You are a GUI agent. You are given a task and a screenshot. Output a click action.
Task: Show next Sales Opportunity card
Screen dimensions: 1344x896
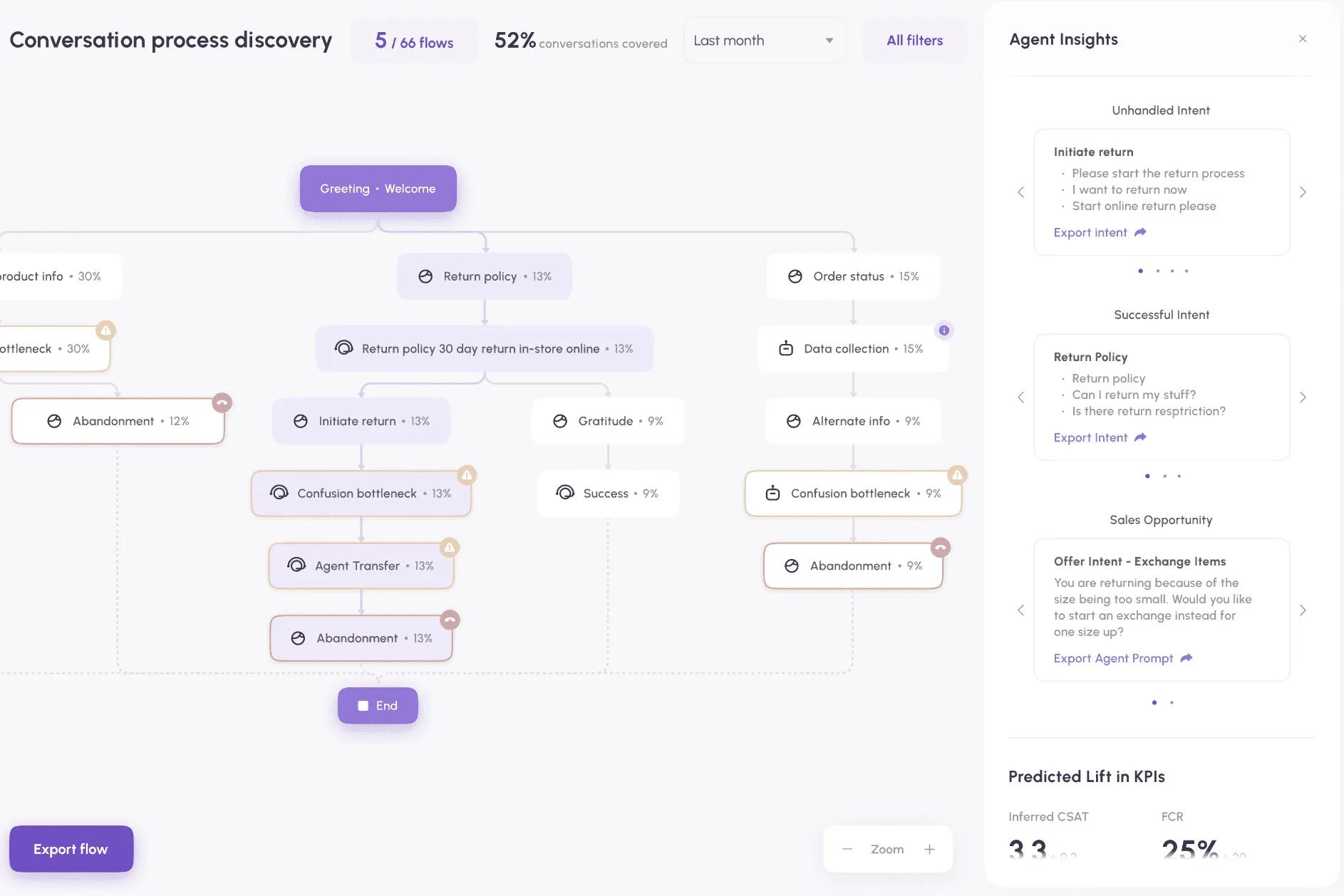[1303, 610]
